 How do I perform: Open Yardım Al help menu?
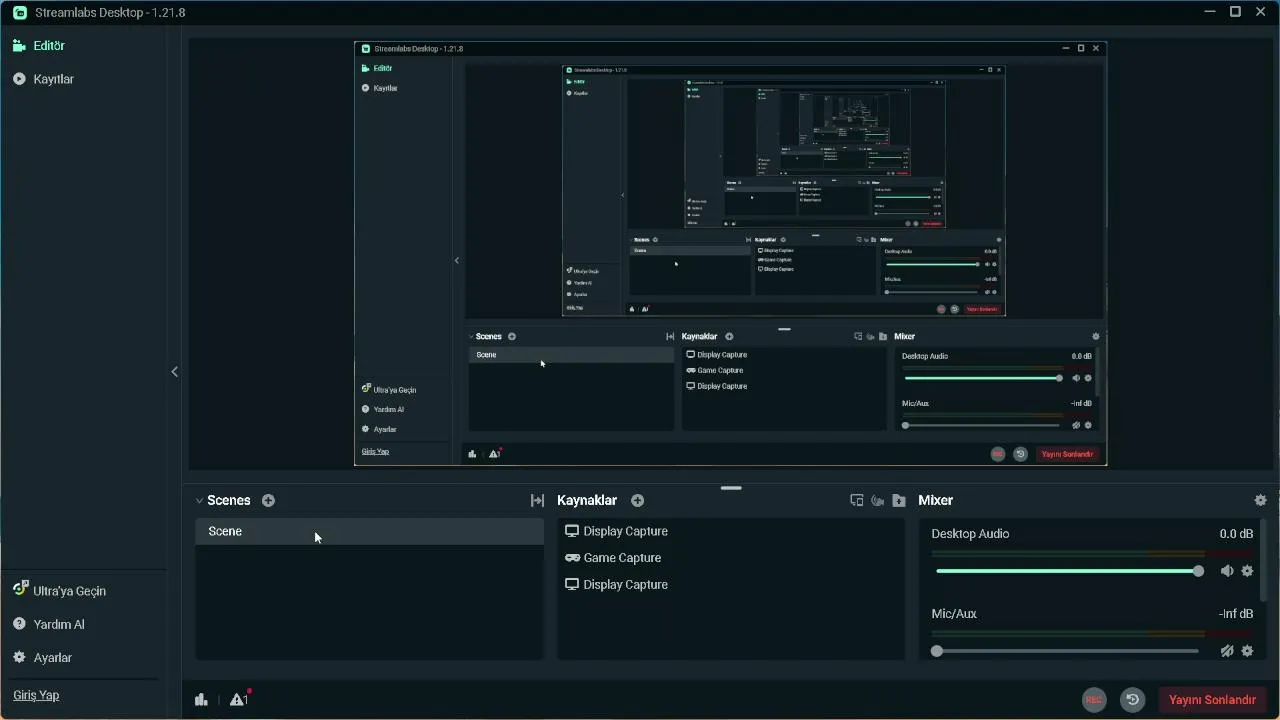point(48,624)
